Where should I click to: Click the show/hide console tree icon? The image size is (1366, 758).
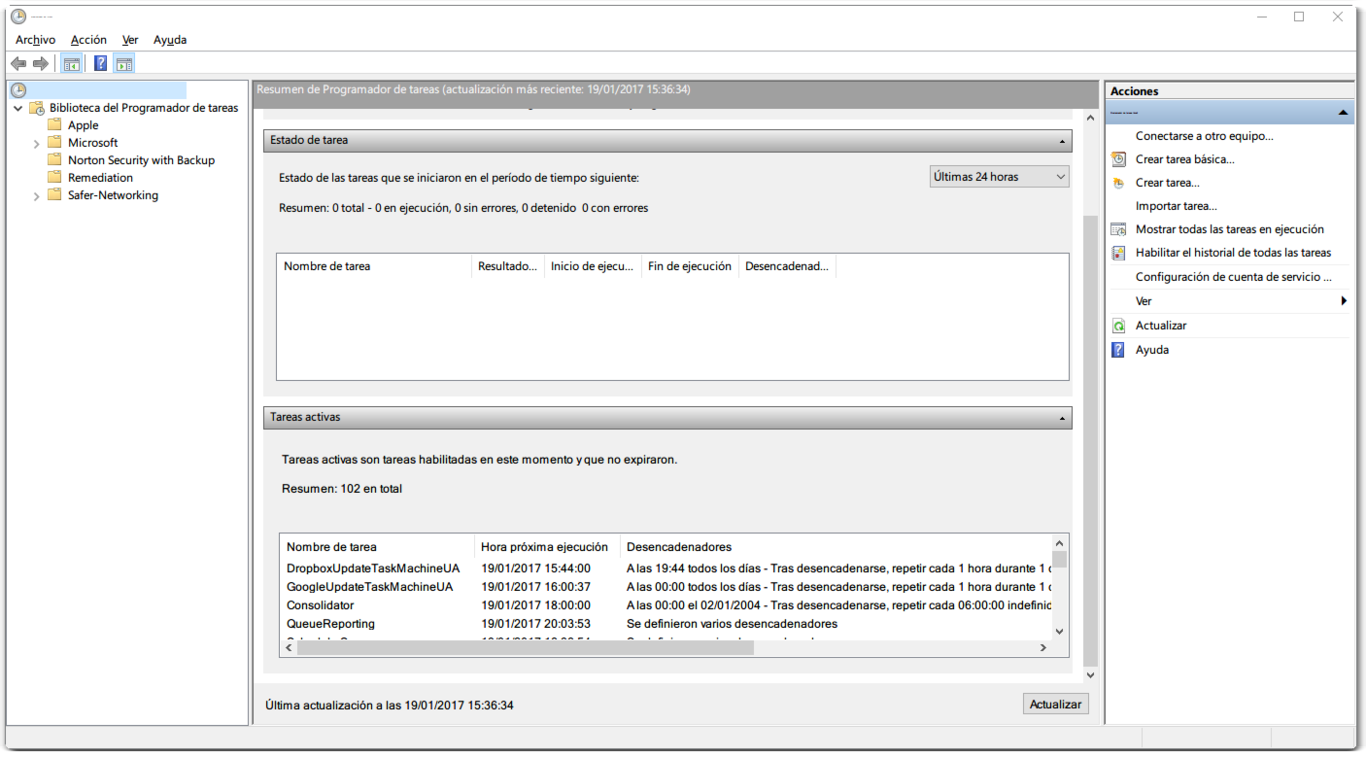pos(72,64)
